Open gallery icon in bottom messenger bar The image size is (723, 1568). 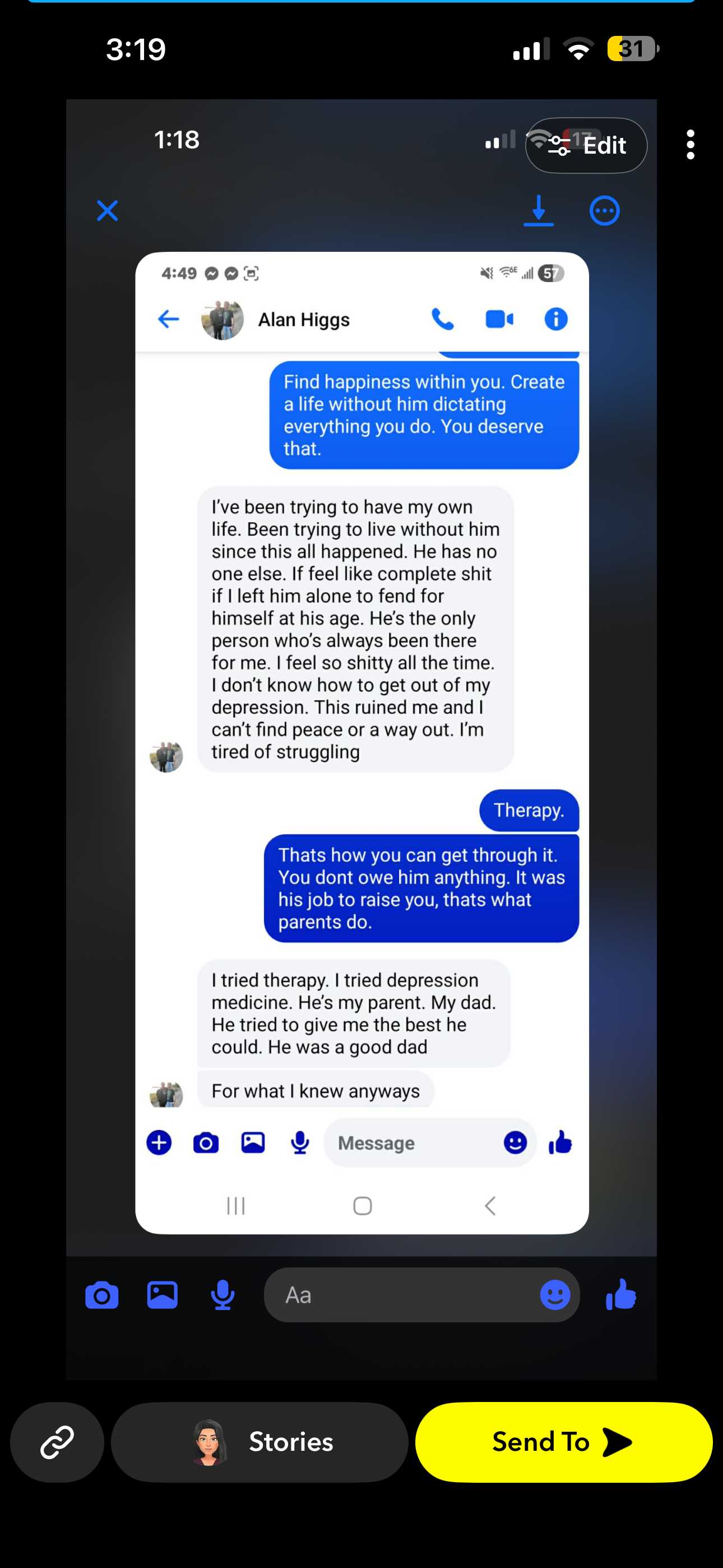[x=162, y=1295]
